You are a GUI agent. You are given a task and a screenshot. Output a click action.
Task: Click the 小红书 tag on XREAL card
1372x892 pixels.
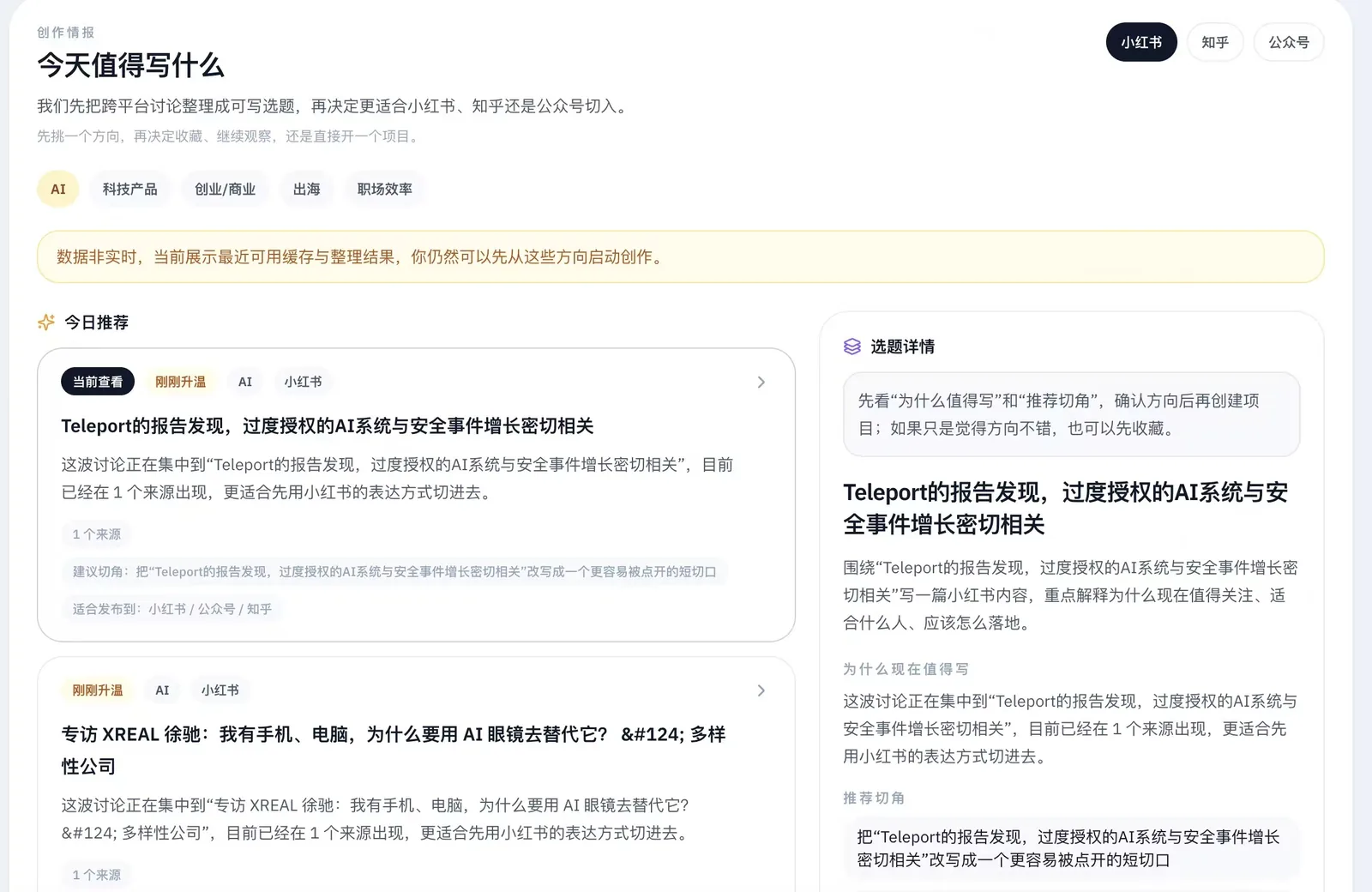(220, 690)
